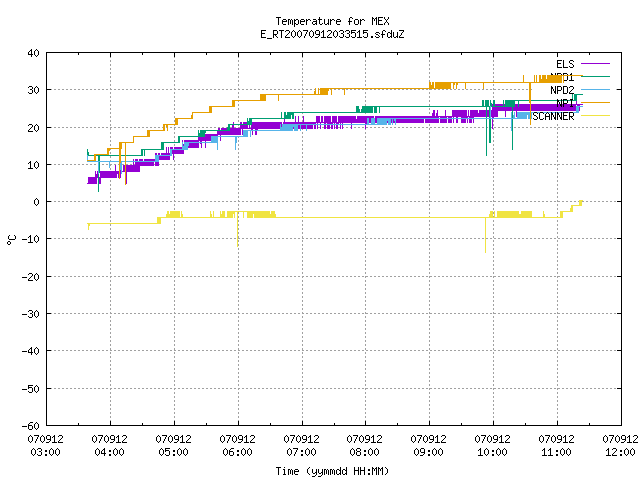
Task: Click the y-axis value '-10'
Action: [x=31, y=239]
